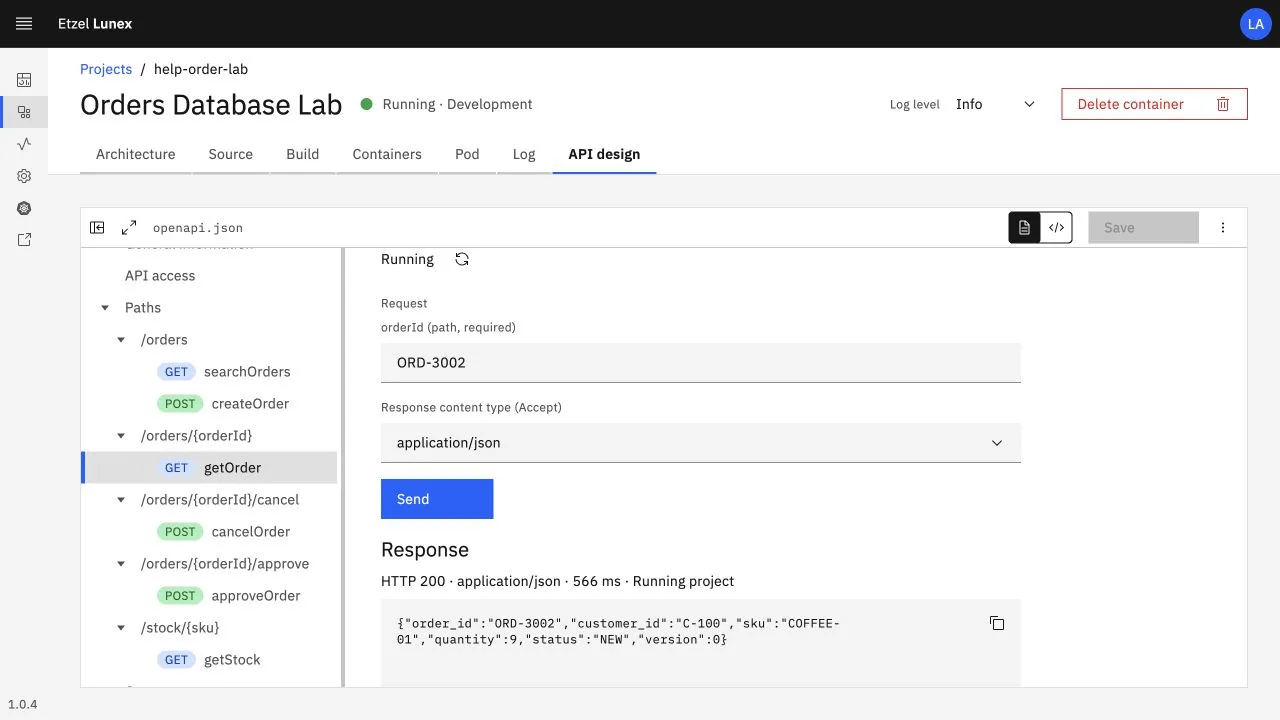Refresh the Running status
Viewport: 1280px width, 720px height.
[462, 259]
